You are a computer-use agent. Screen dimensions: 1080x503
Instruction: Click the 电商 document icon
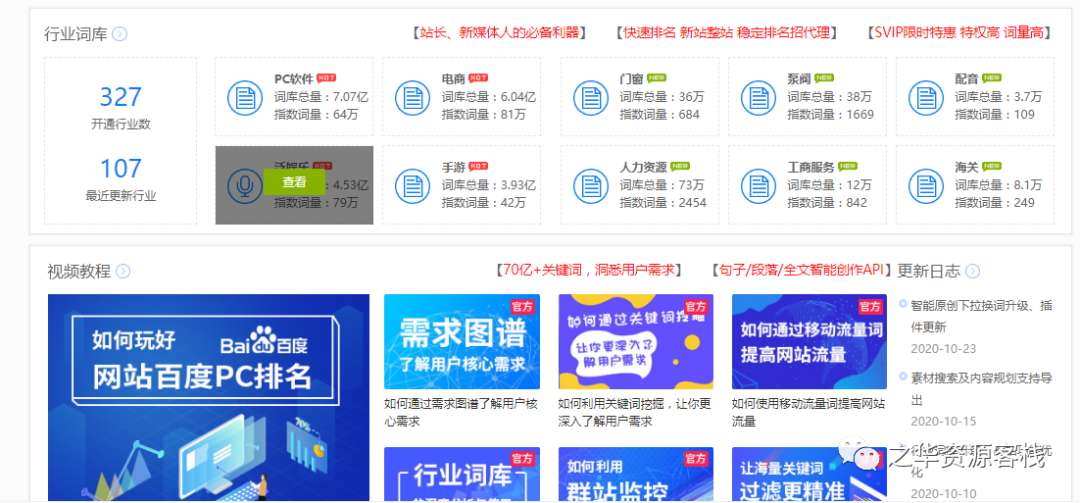click(x=413, y=98)
